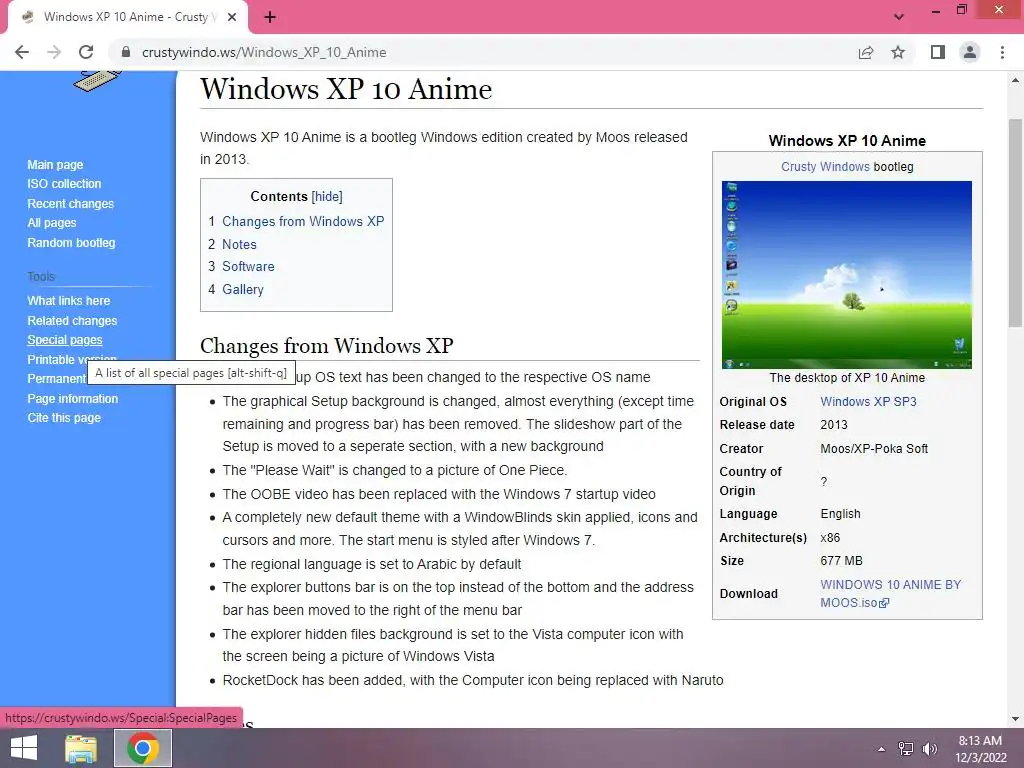Click the 'x86' architecture value
The height and width of the screenshot is (768, 1024).
830,537
